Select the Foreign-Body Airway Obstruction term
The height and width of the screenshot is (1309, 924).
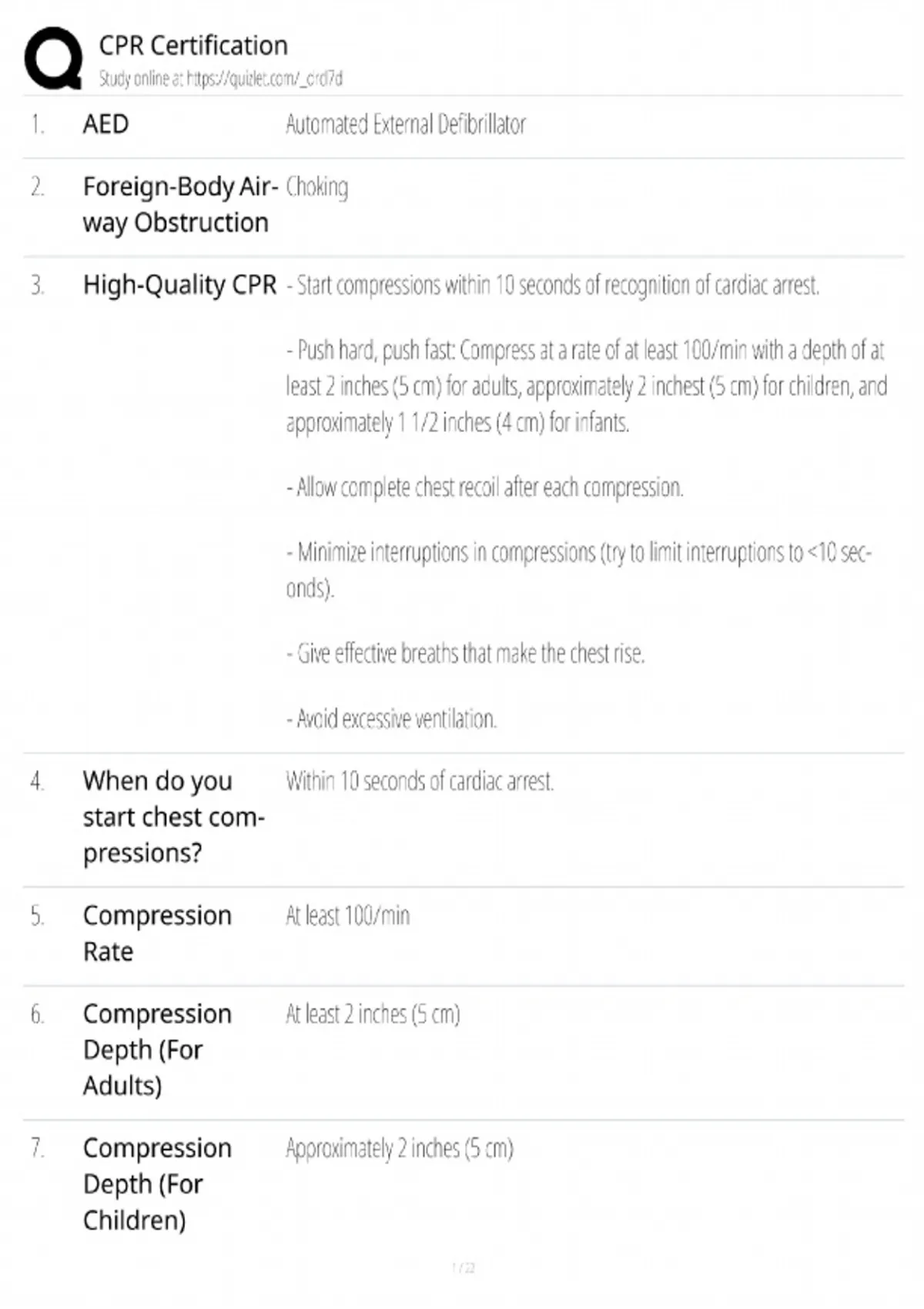pyautogui.click(x=179, y=205)
